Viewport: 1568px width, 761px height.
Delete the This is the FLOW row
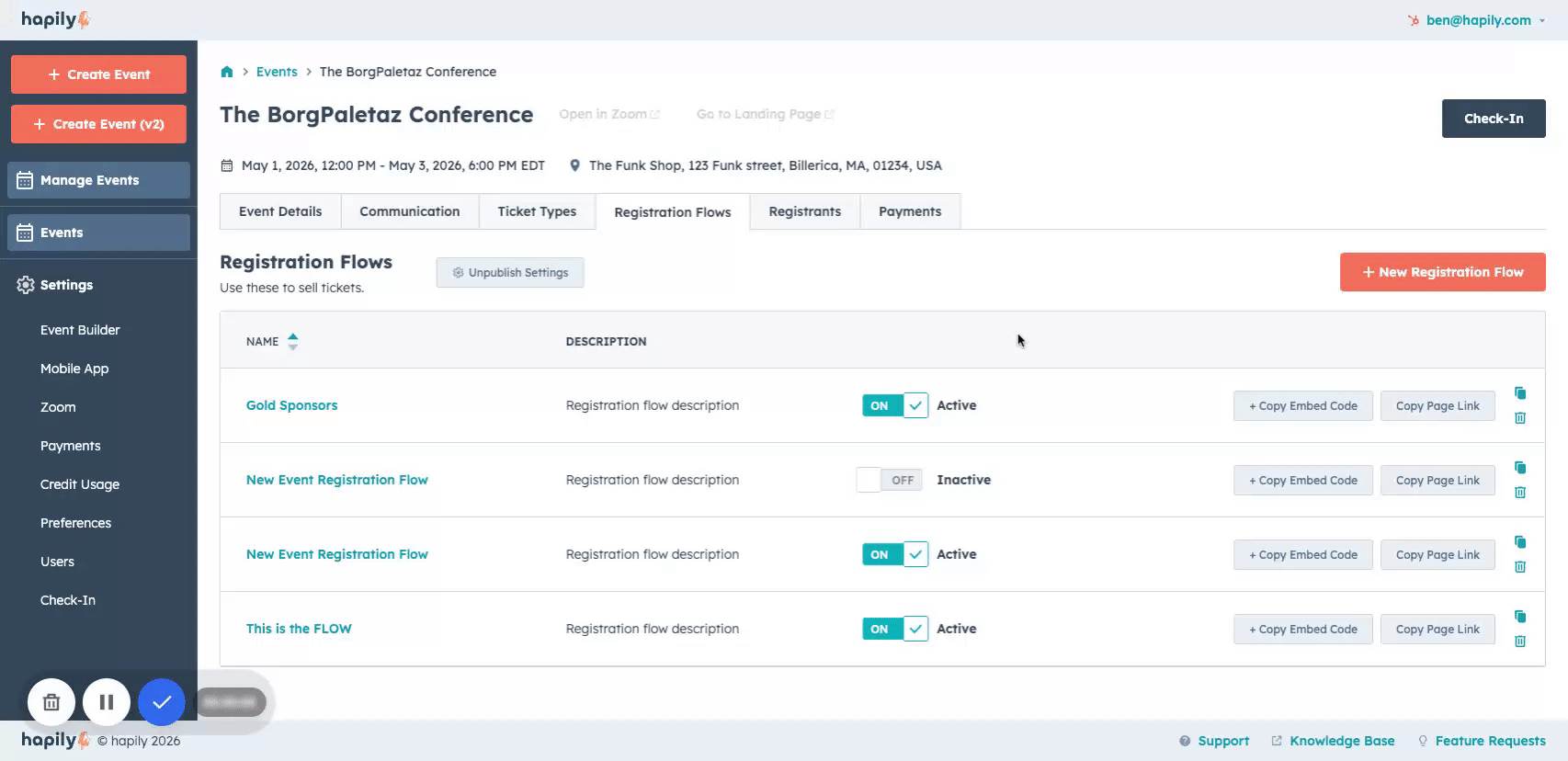coord(1520,642)
